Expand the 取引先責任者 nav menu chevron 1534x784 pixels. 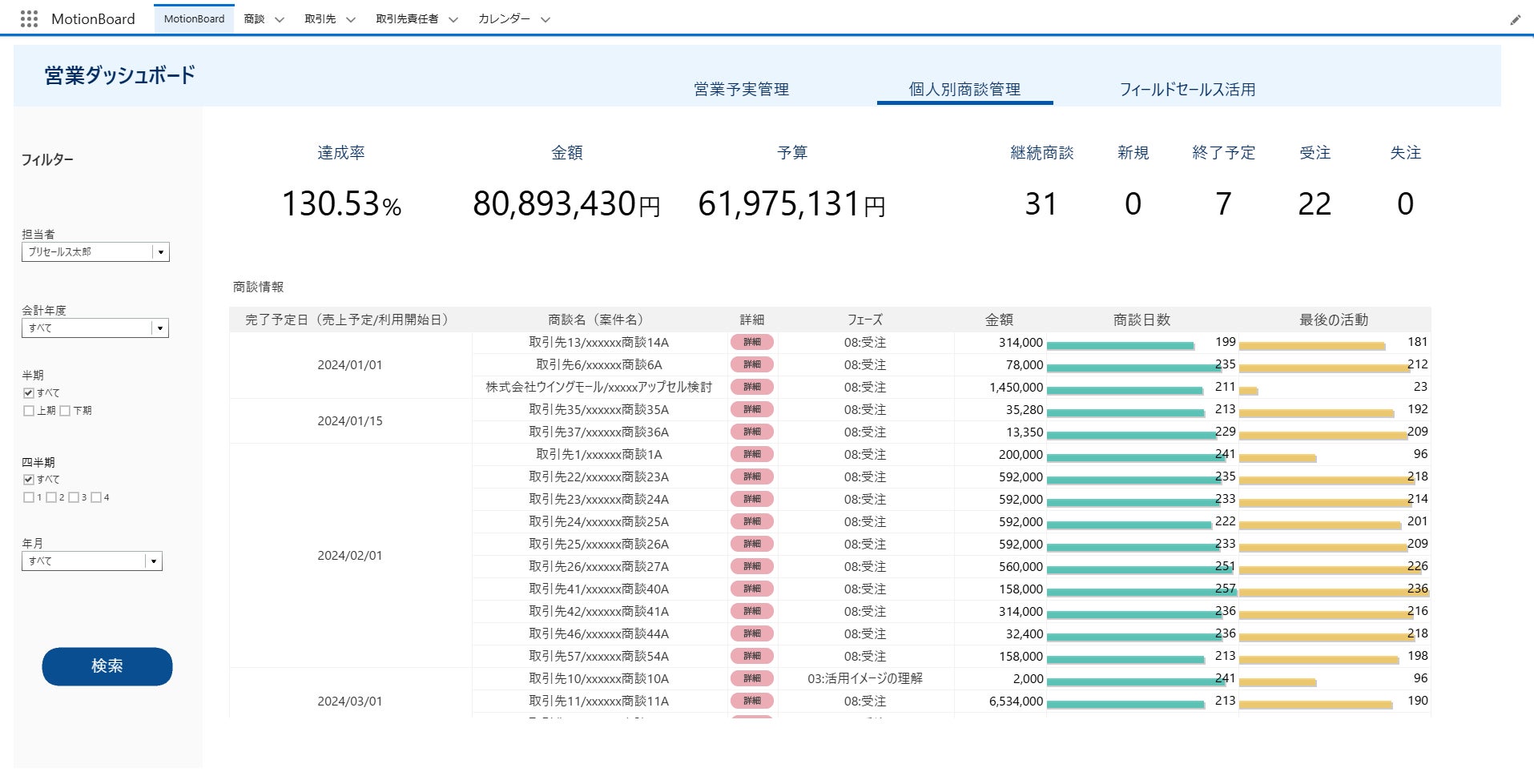[x=453, y=20]
